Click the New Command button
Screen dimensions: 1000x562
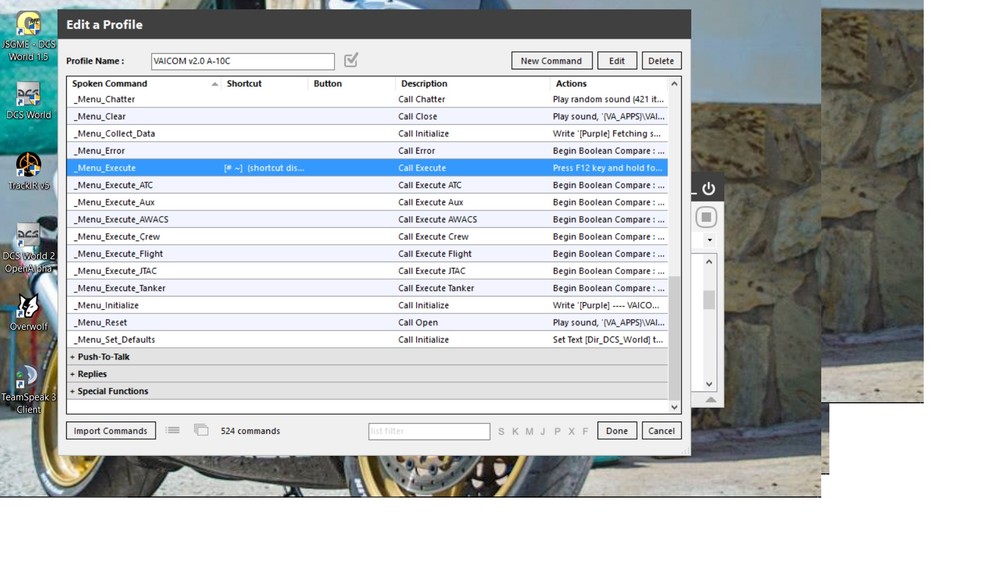(x=552, y=61)
